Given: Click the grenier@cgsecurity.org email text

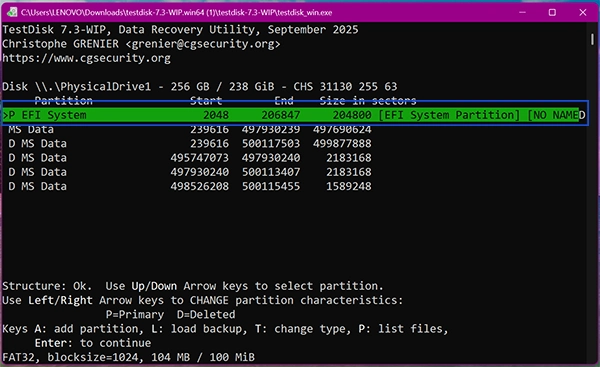Looking at the screenshot, I should (x=203, y=44).
